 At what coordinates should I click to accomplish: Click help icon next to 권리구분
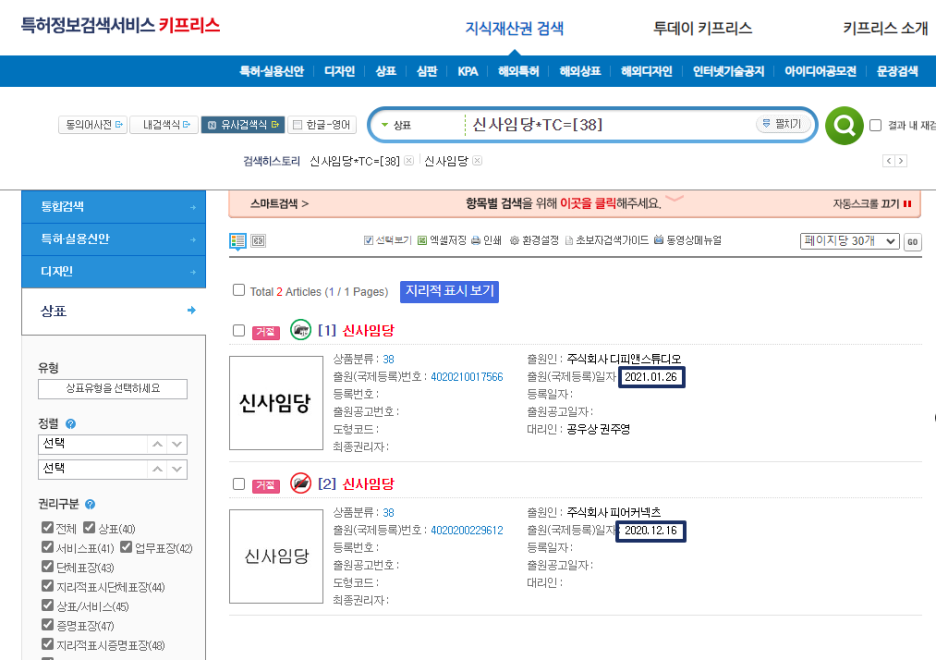(90, 504)
